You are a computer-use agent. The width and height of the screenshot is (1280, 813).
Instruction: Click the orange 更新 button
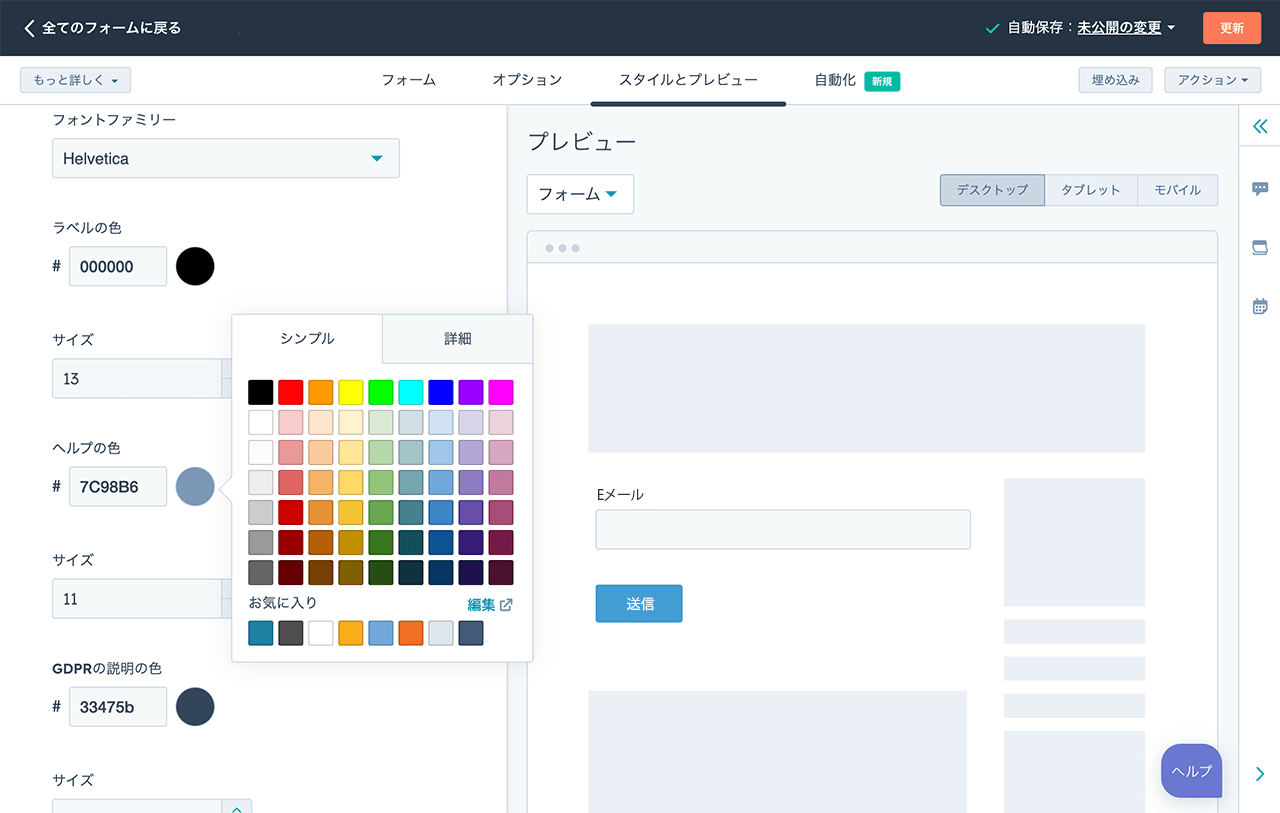pyautogui.click(x=1231, y=28)
